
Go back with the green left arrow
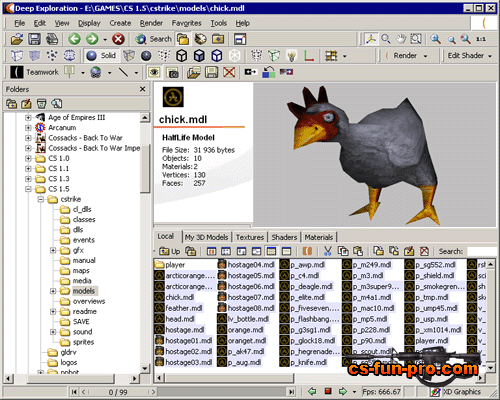[74, 39]
